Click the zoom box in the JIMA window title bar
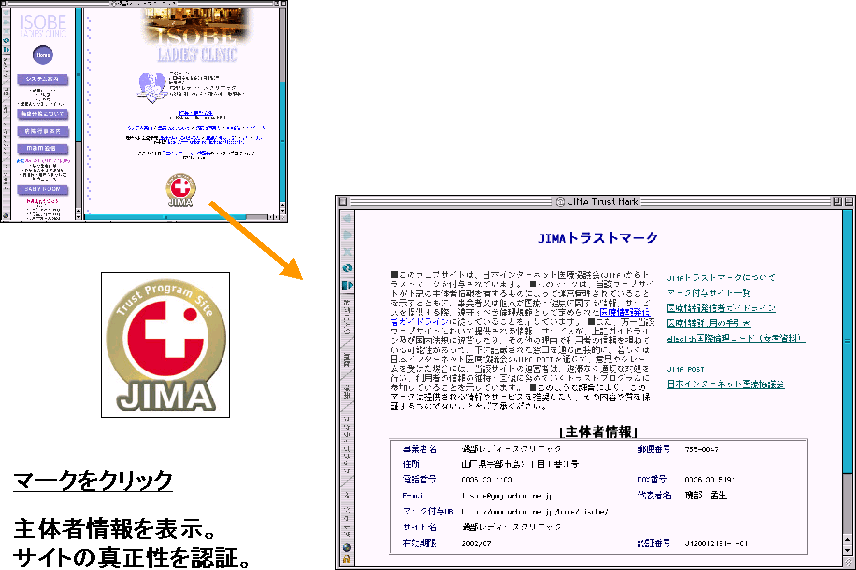 (x=835, y=201)
